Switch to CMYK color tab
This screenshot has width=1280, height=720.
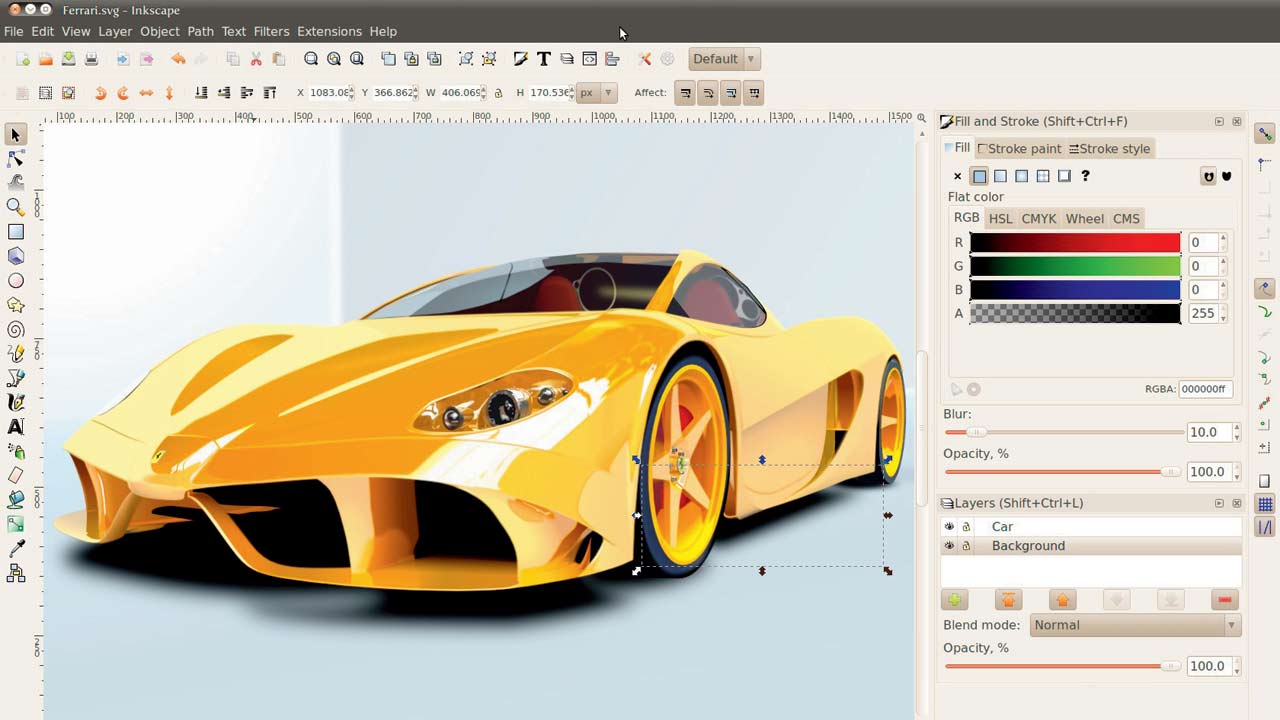click(x=1038, y=219)
